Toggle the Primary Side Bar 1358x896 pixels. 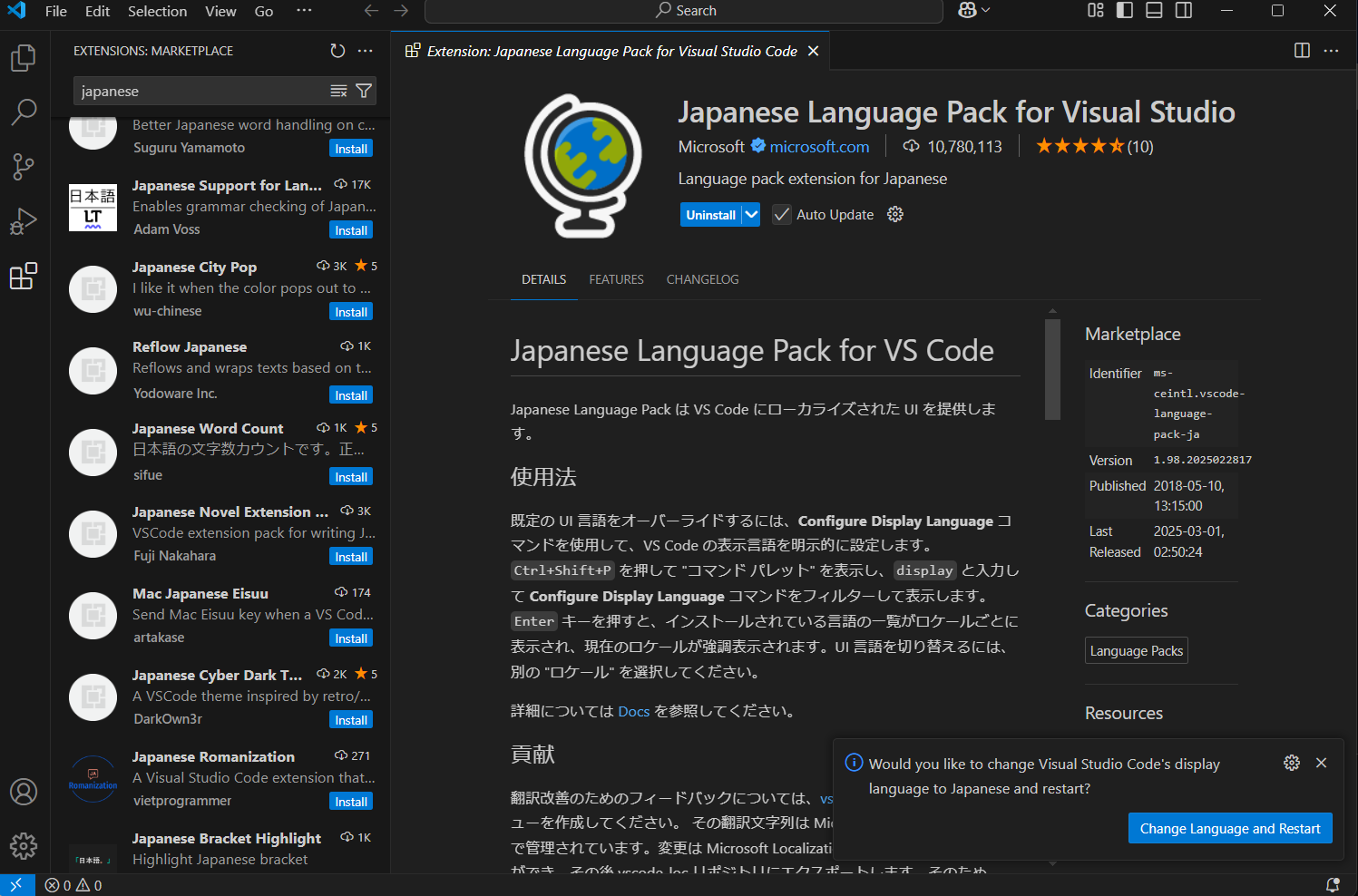[1125, 10]
